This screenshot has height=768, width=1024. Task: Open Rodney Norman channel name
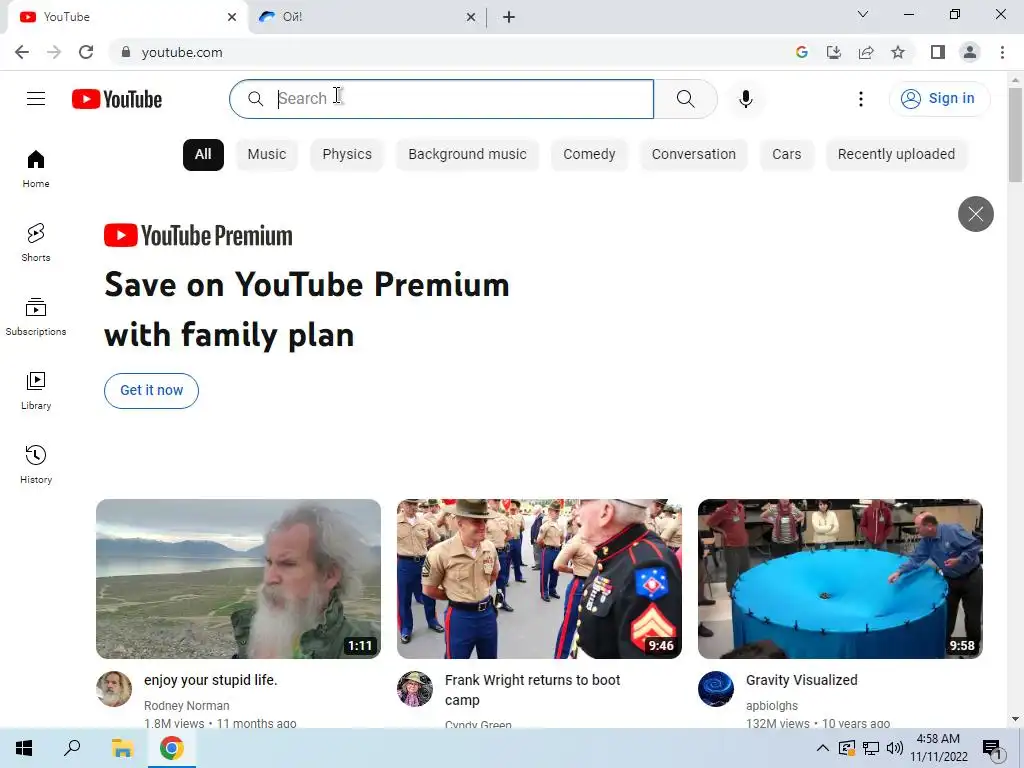(x=187, y=705)
